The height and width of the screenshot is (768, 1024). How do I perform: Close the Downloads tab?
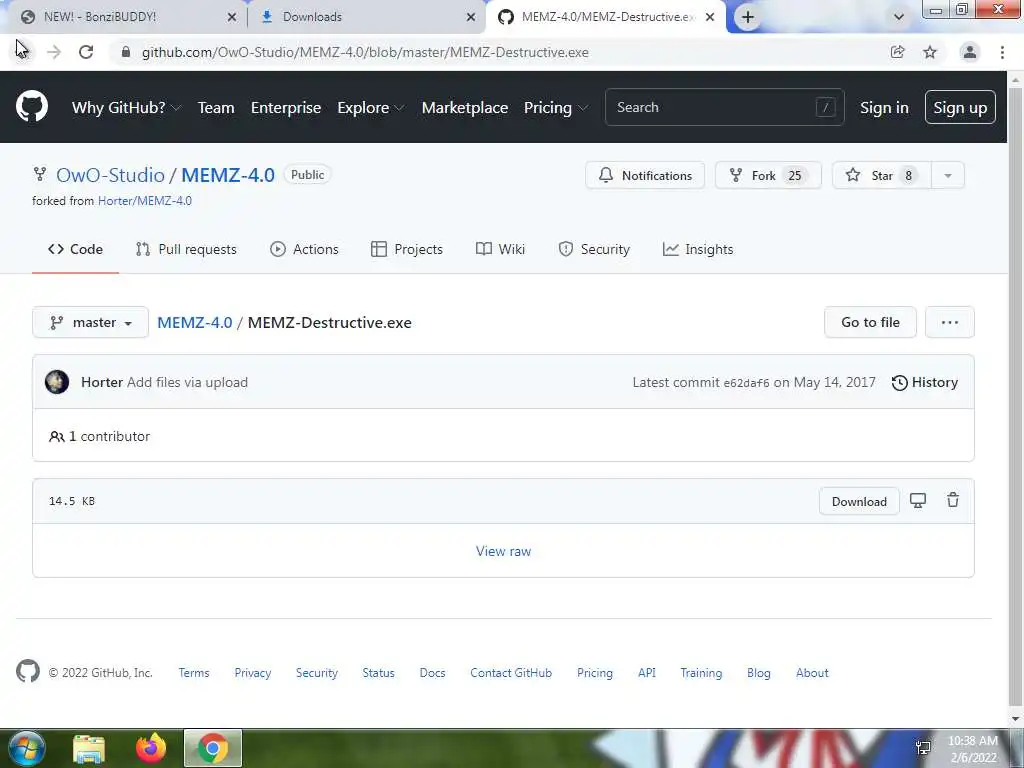point(471,17)
